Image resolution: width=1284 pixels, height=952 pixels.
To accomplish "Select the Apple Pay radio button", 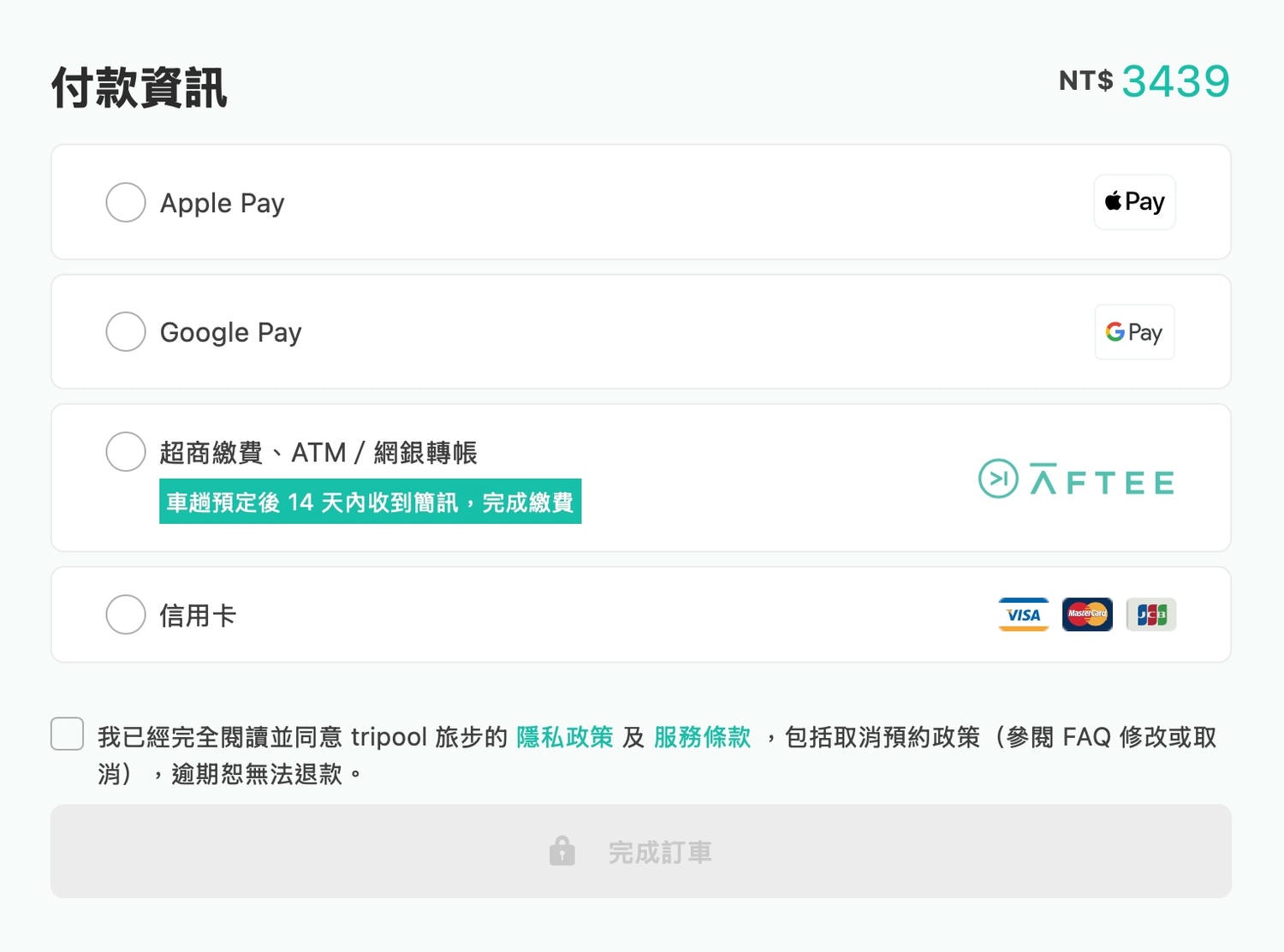I will (126, 202).
